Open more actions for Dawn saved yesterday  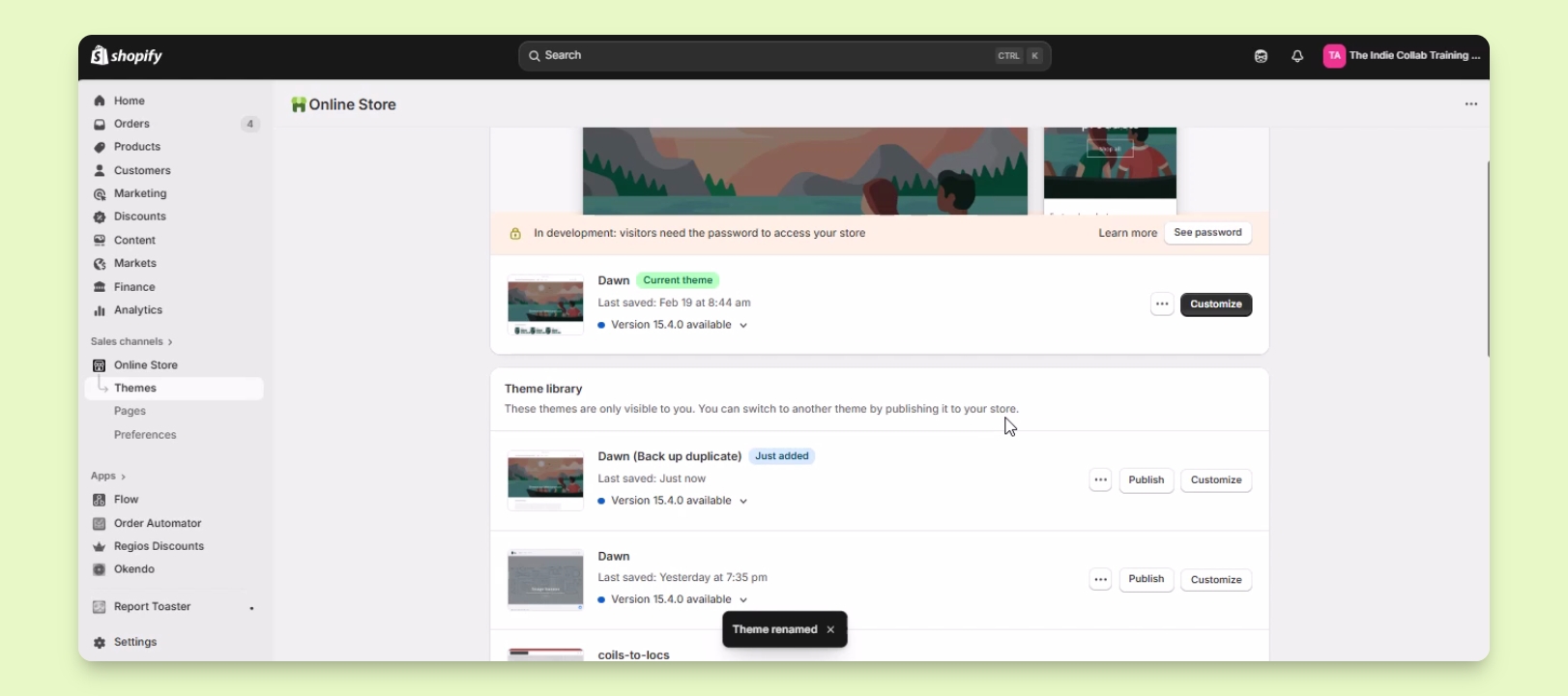[x=1100, y=580]
